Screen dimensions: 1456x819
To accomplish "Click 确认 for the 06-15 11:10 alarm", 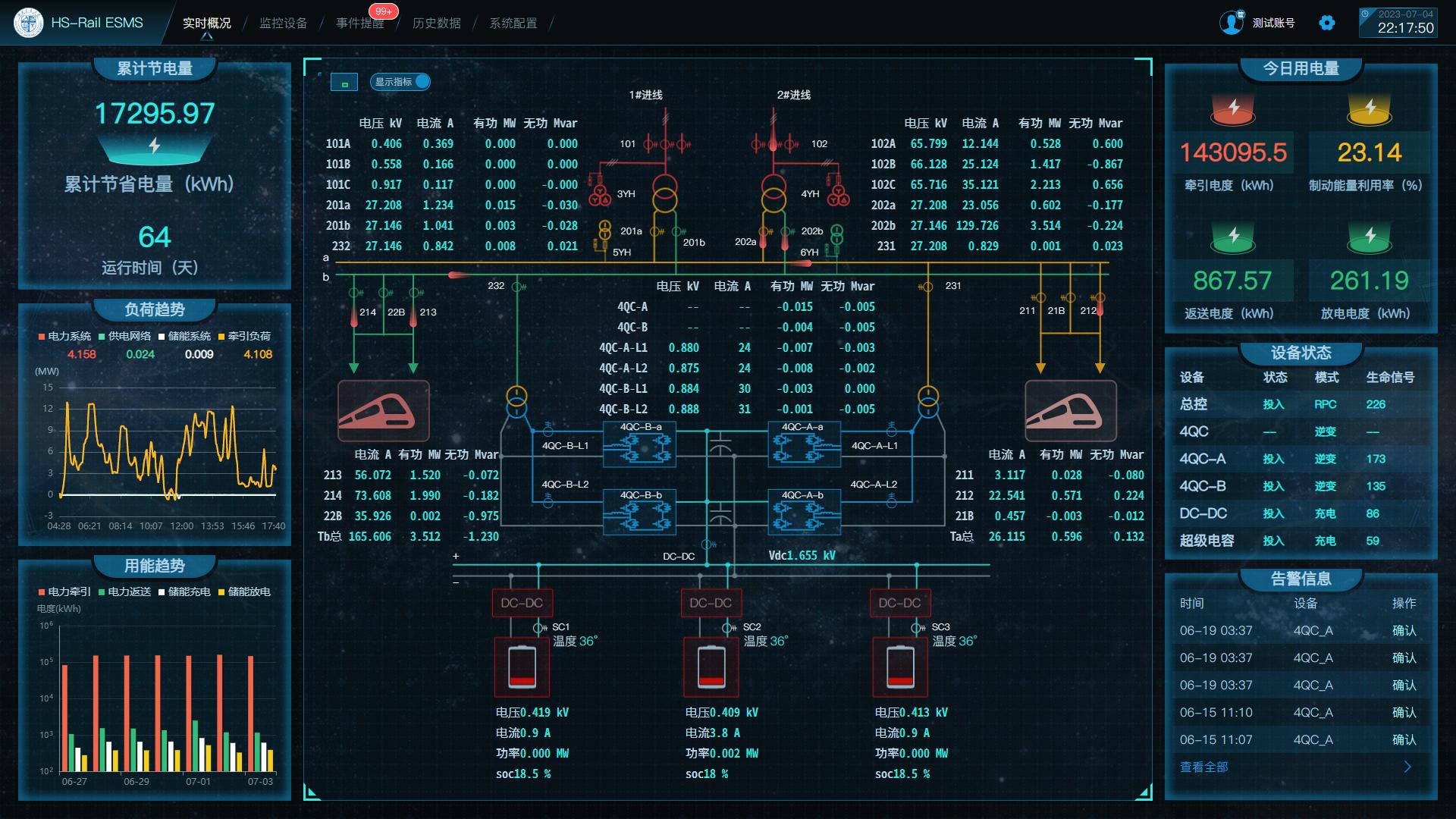I will click(1404, 712).
